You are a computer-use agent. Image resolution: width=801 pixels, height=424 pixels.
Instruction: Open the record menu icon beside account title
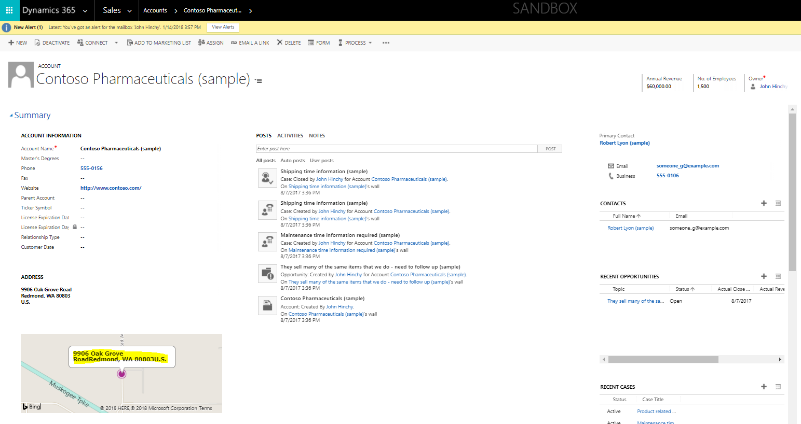tap(259, 81)
